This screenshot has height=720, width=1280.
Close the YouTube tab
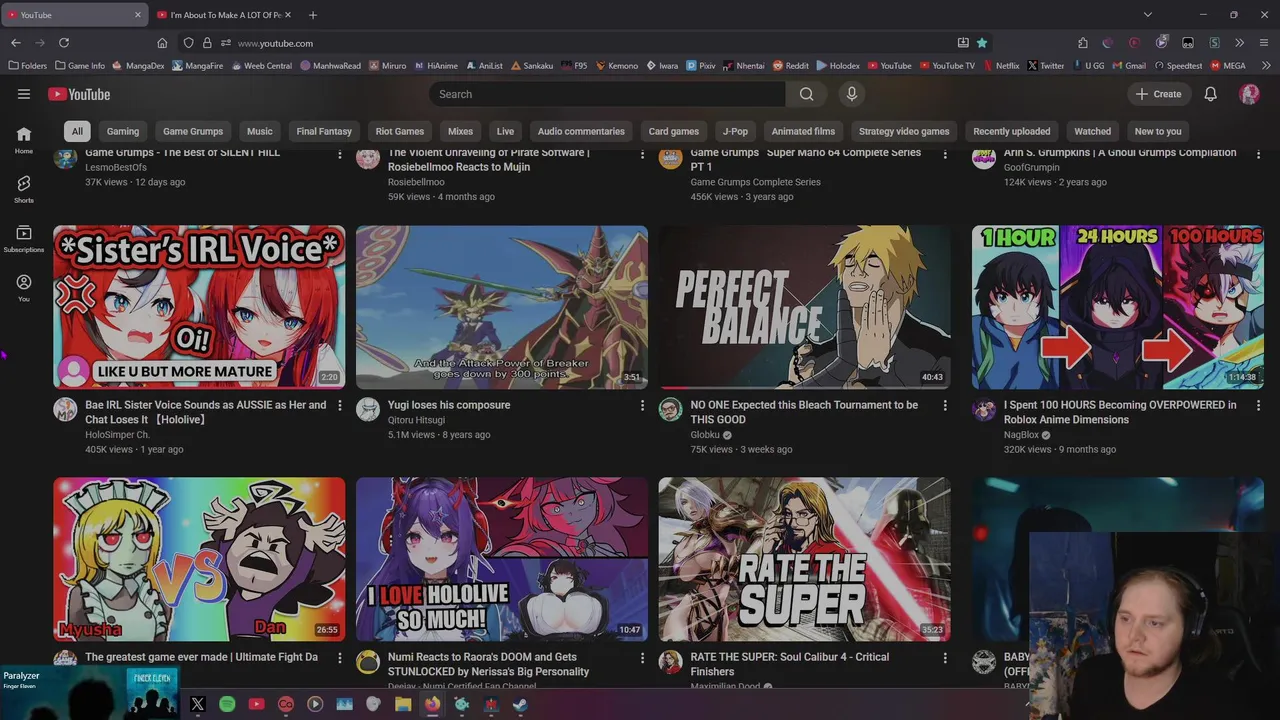[x=138, y=15]
